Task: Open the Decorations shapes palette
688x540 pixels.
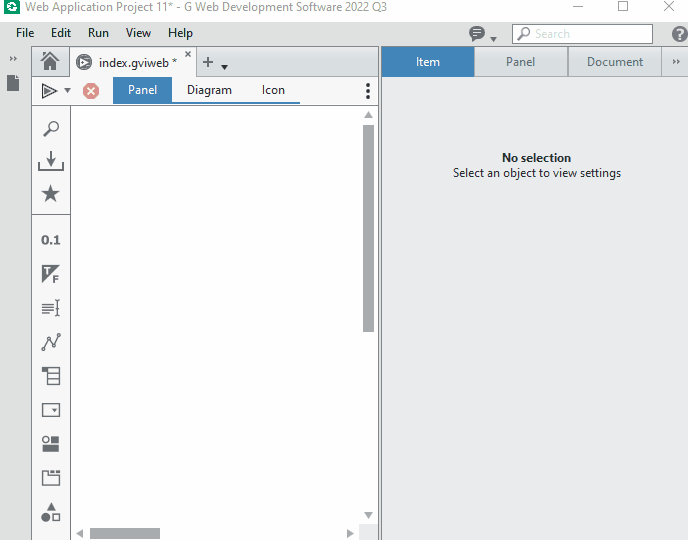Action: (x=50, y=512)
